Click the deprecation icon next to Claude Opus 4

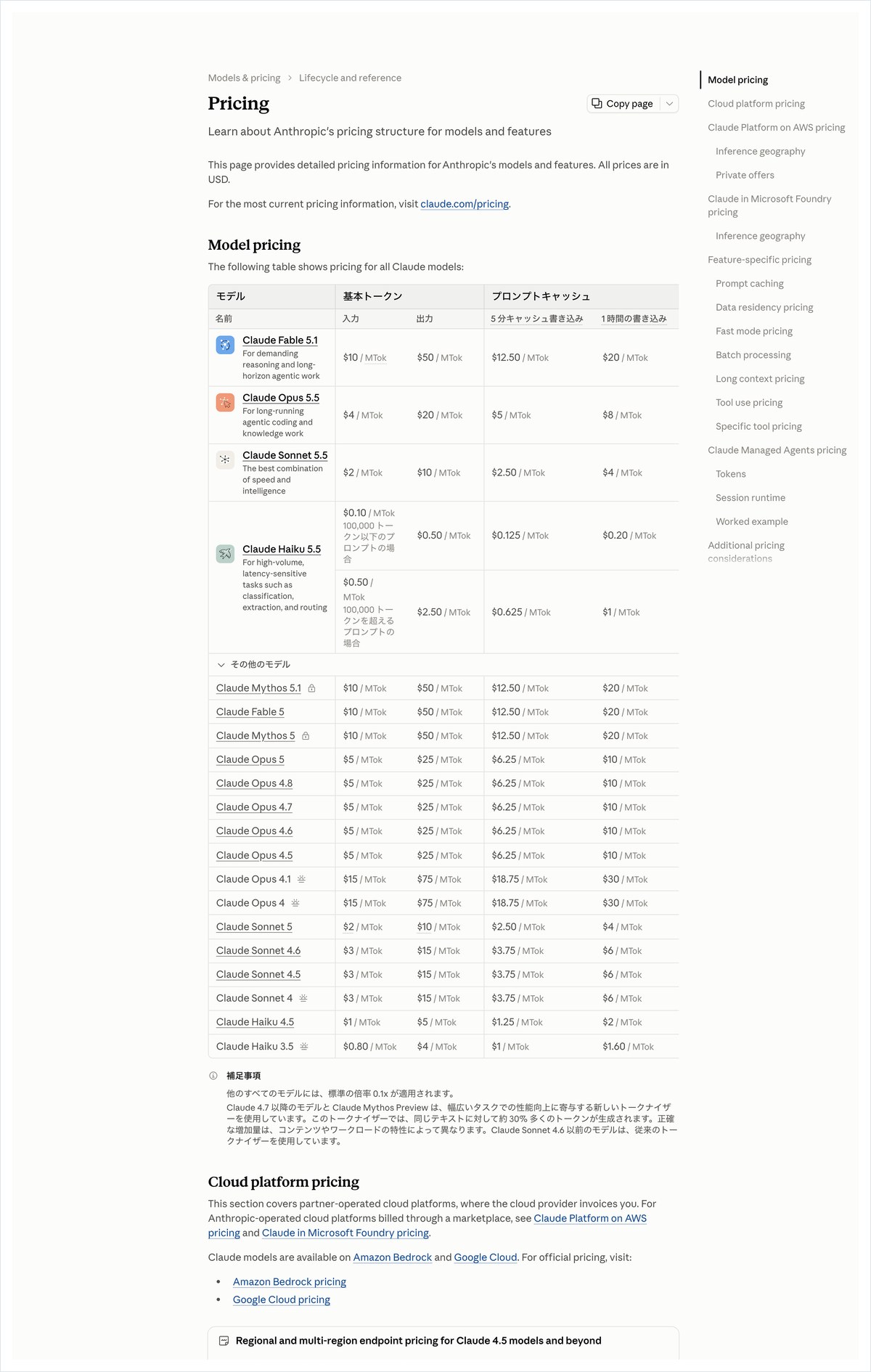[x=295, y=903]
